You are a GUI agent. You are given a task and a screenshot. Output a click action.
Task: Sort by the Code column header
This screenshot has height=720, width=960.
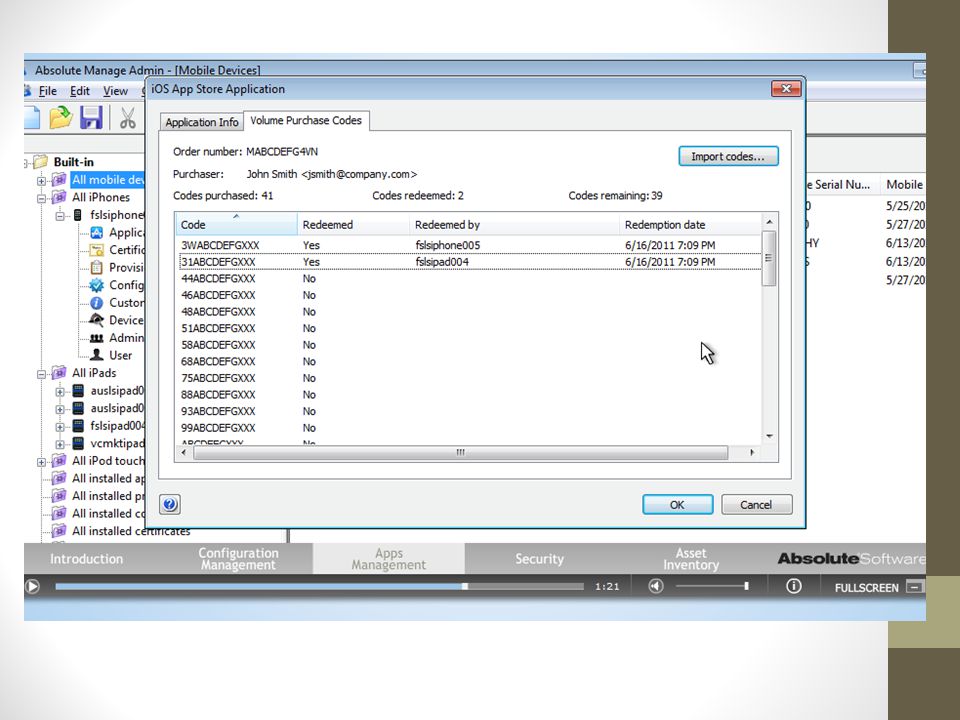(236, 224)
